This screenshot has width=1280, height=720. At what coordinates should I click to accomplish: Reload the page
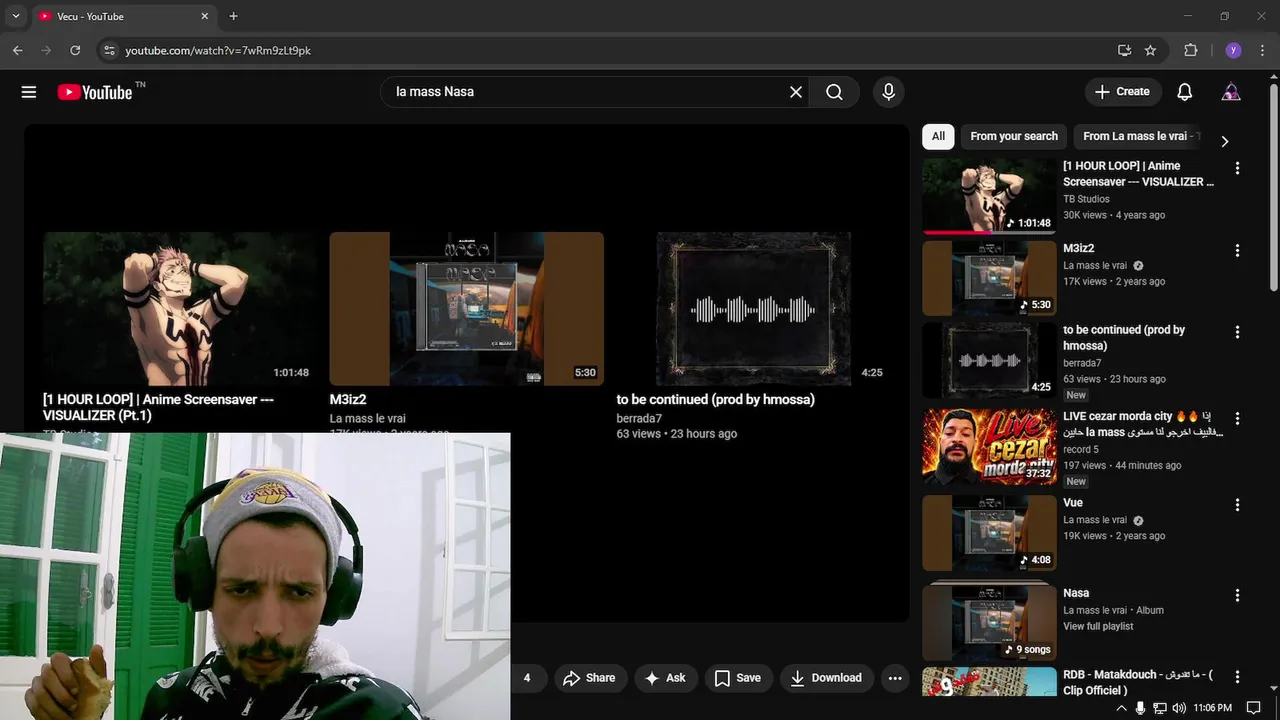(x=75, y=50)
